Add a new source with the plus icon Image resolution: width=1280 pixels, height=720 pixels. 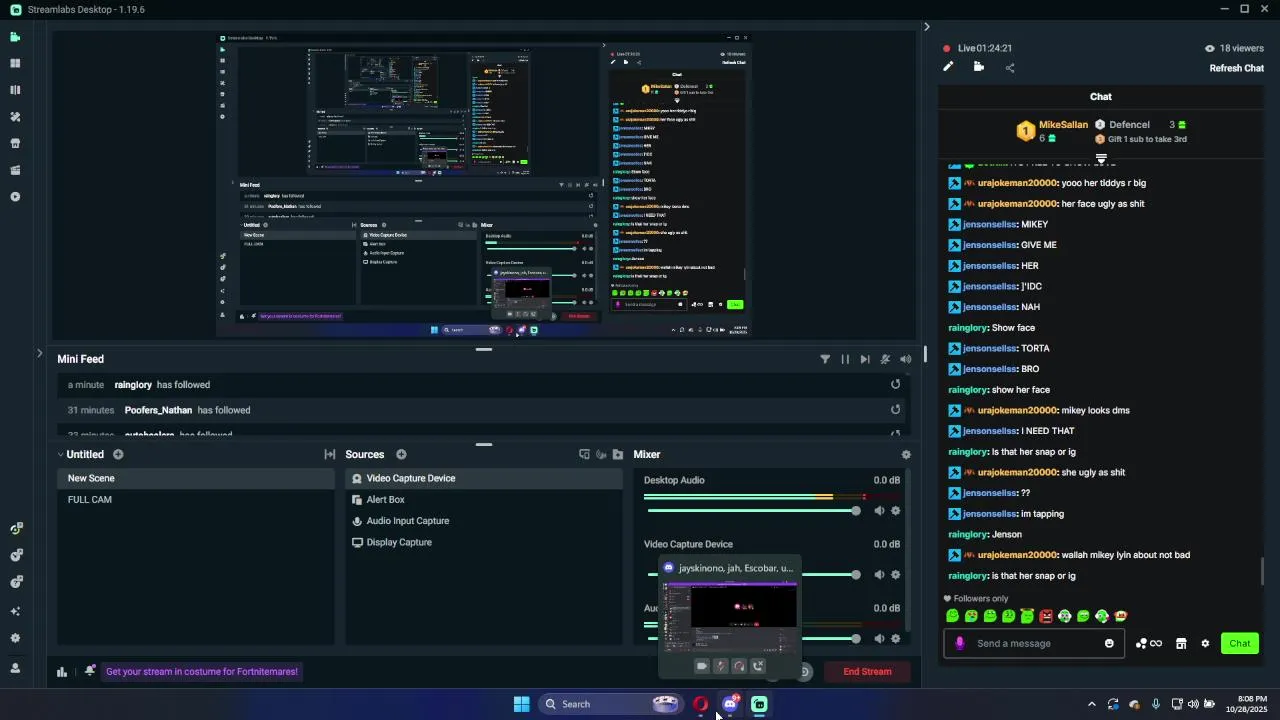pos(401,454)
